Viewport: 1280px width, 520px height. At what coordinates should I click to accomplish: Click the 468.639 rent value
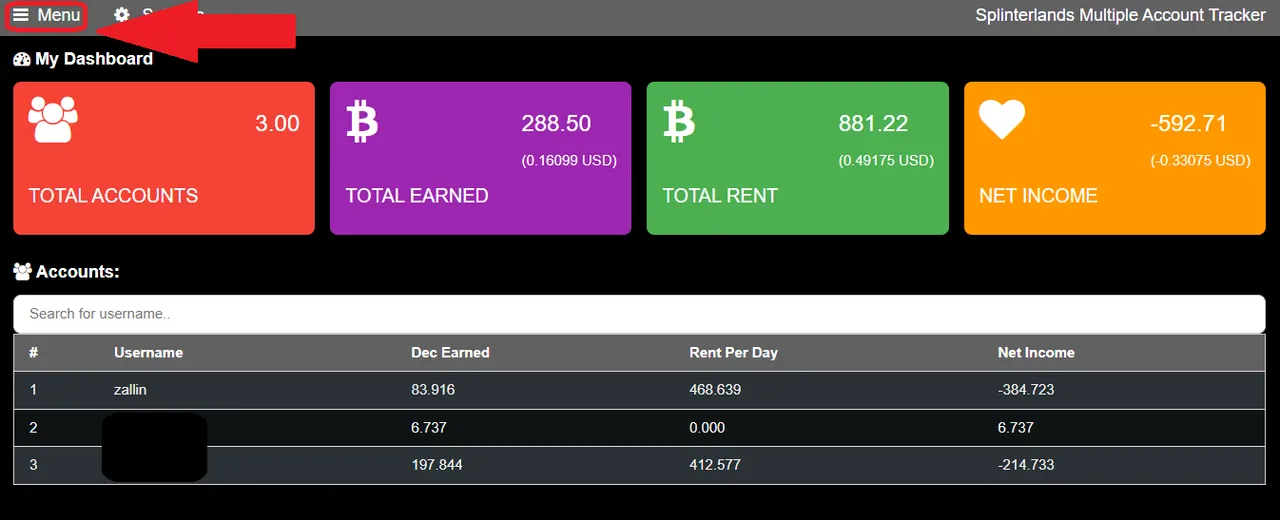[x=715, y=389]
